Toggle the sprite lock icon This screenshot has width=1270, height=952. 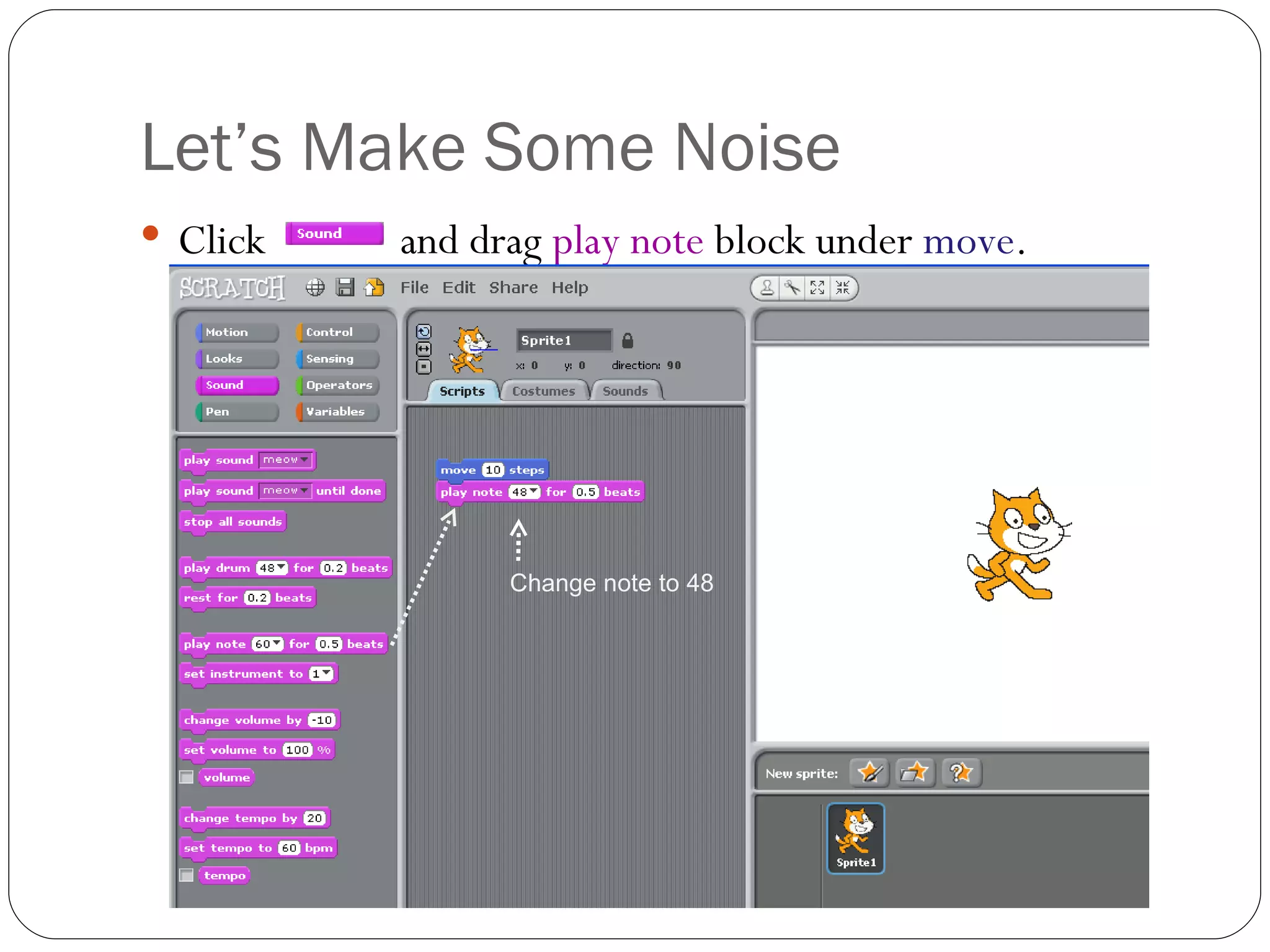point(628,341)
